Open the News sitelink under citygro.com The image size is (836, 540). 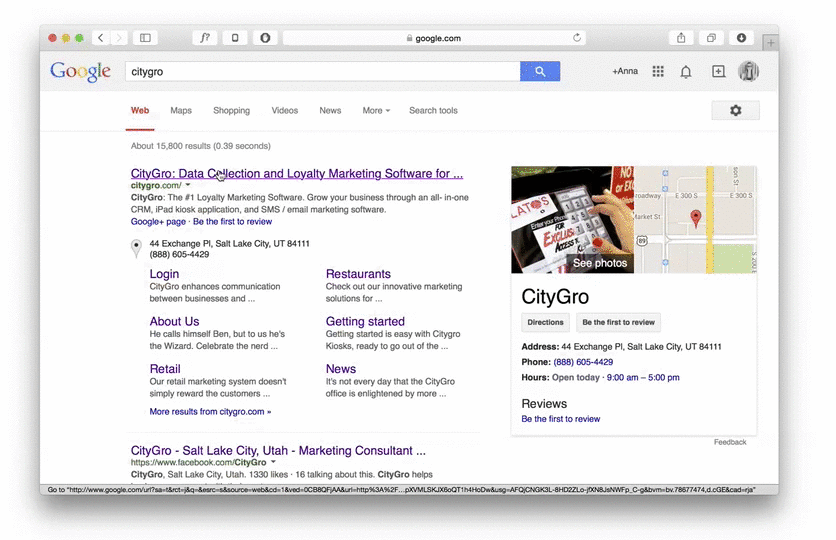click(x=341, y=369)
